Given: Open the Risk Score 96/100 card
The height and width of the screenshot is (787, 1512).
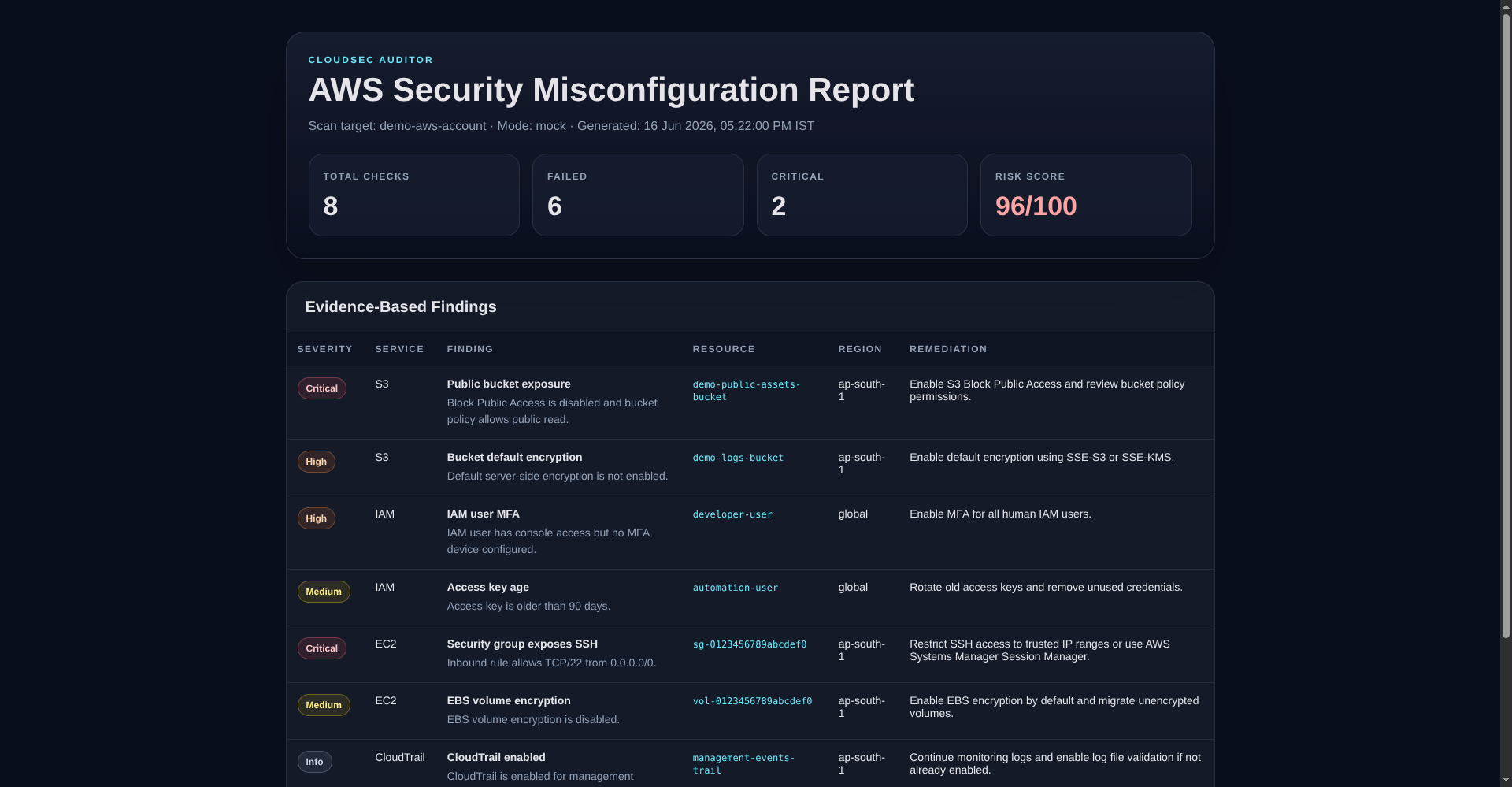Looking at the screenshot, I should pyautogui.click(x=1086, y=195).
